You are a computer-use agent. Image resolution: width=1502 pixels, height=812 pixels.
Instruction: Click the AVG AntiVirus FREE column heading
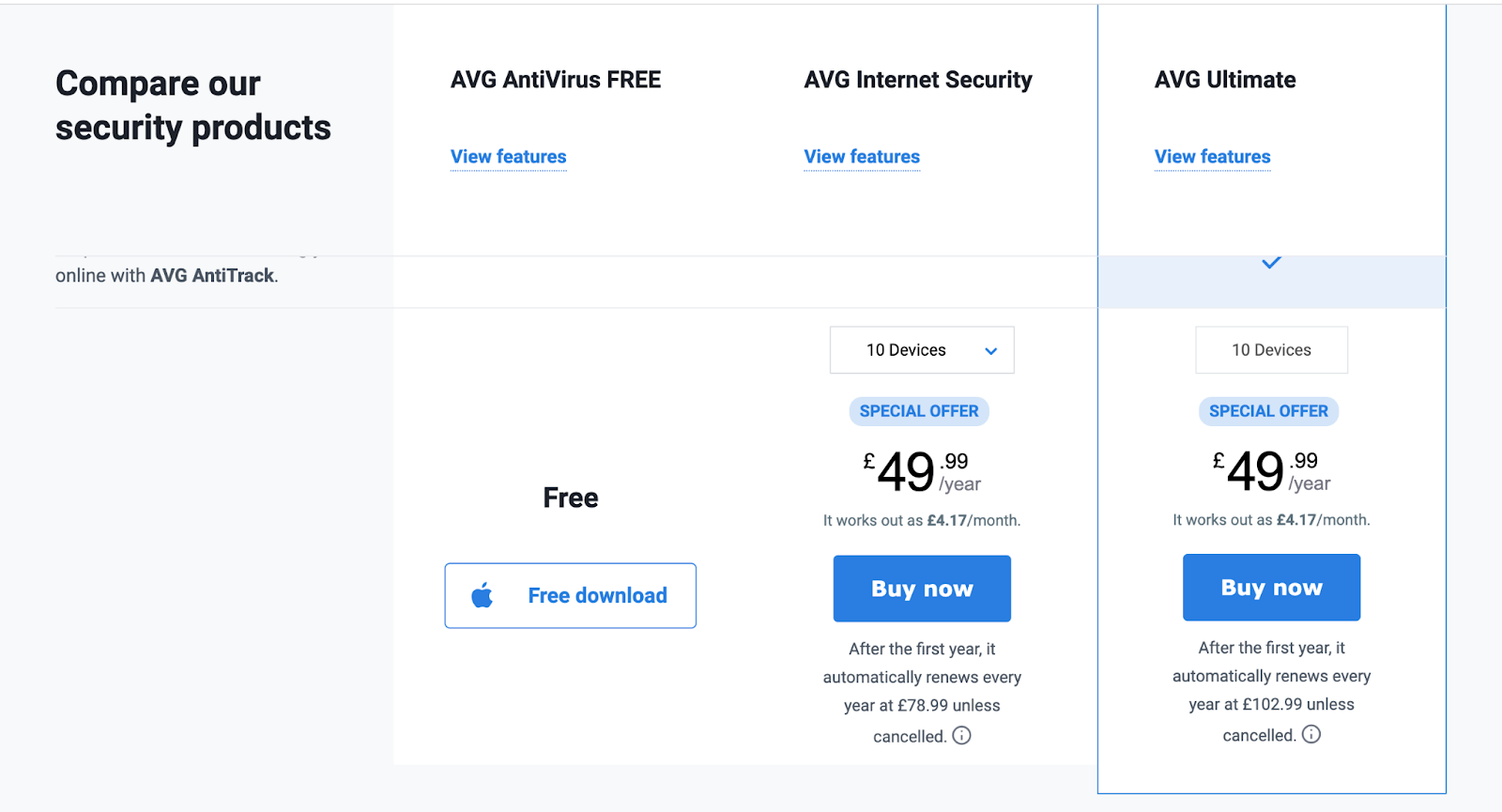556,80
